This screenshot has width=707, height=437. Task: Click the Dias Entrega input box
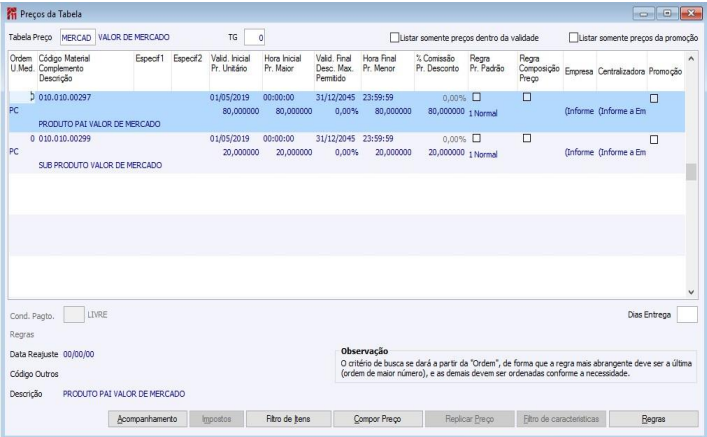click(x=687, y=314)
